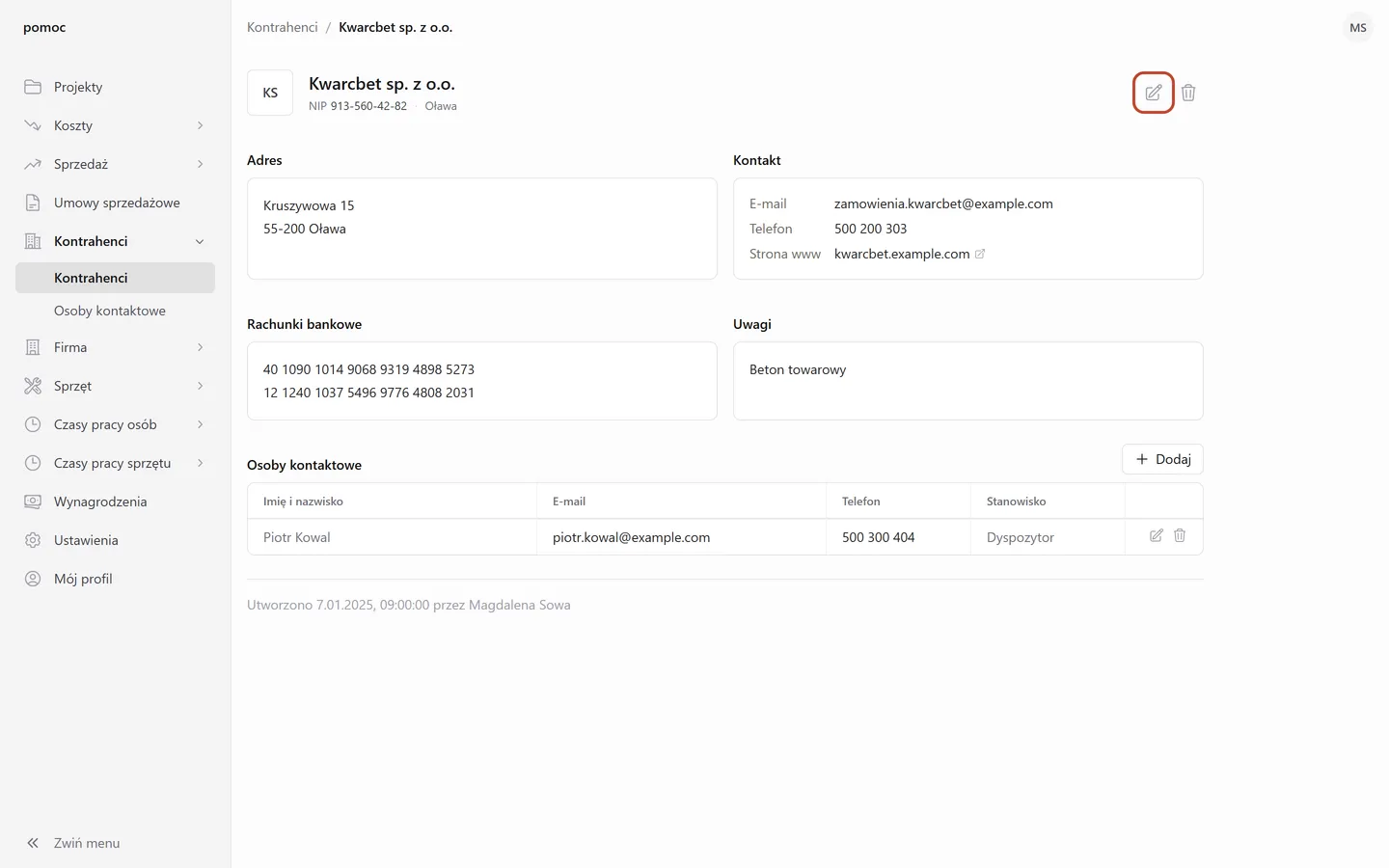Edit the Kwarcbet contractor details

point(1153,93)
